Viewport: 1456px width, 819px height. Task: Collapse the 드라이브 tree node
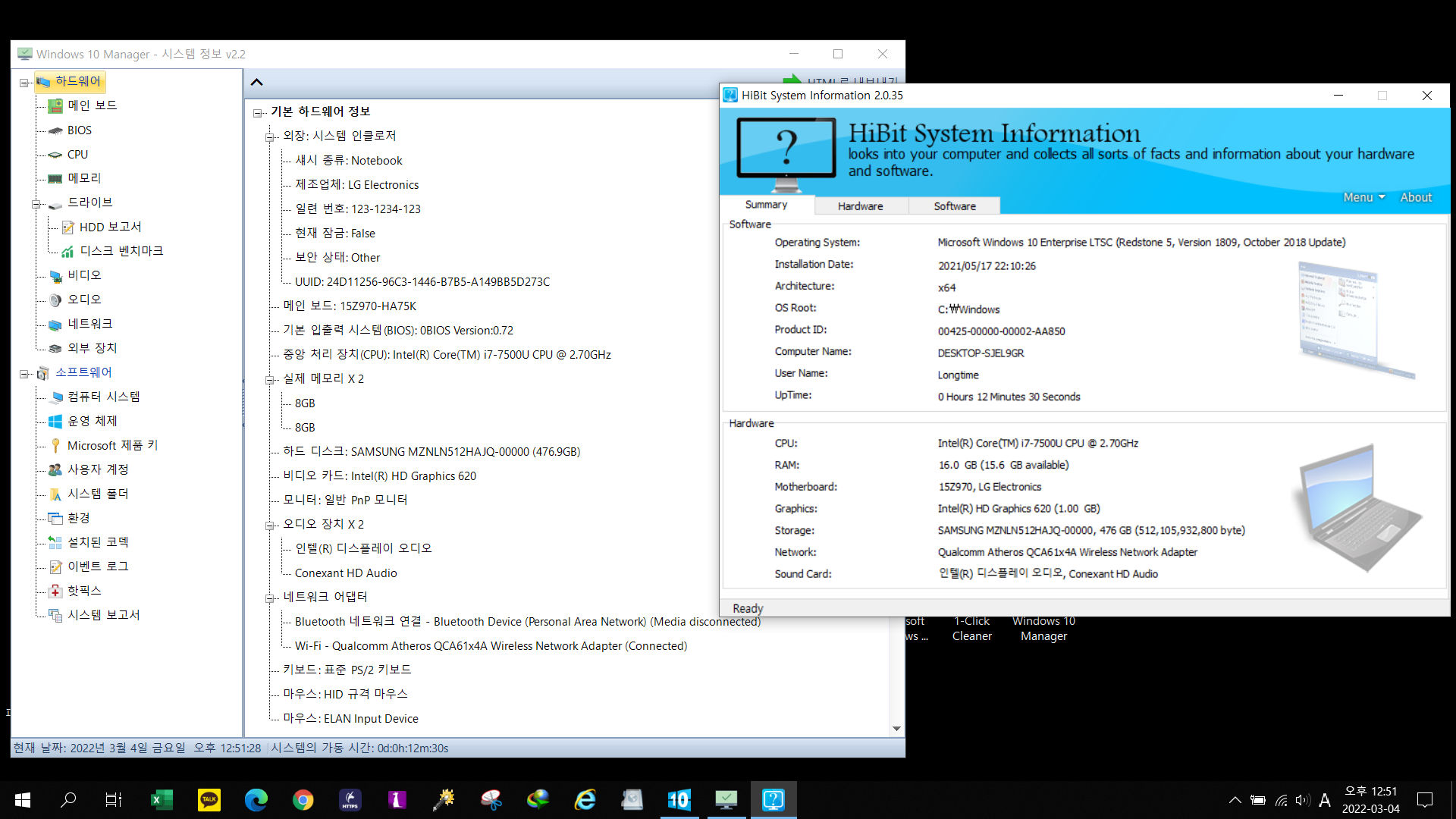click(36, 204)
